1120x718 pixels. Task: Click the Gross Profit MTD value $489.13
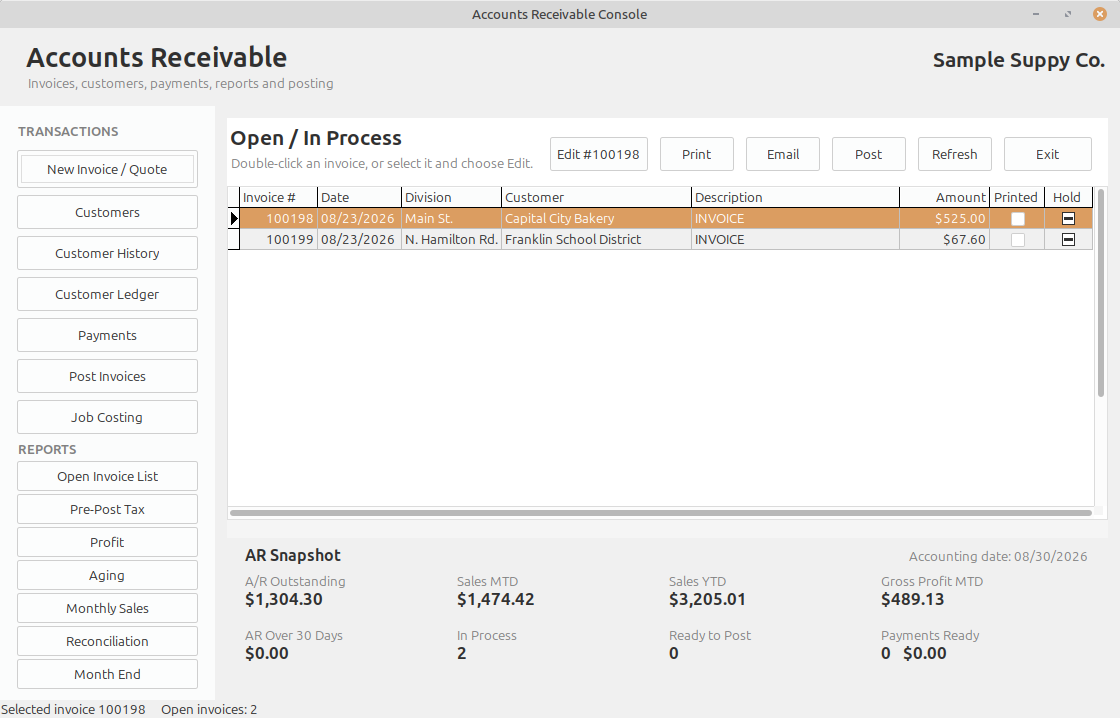tap(912, 599)
